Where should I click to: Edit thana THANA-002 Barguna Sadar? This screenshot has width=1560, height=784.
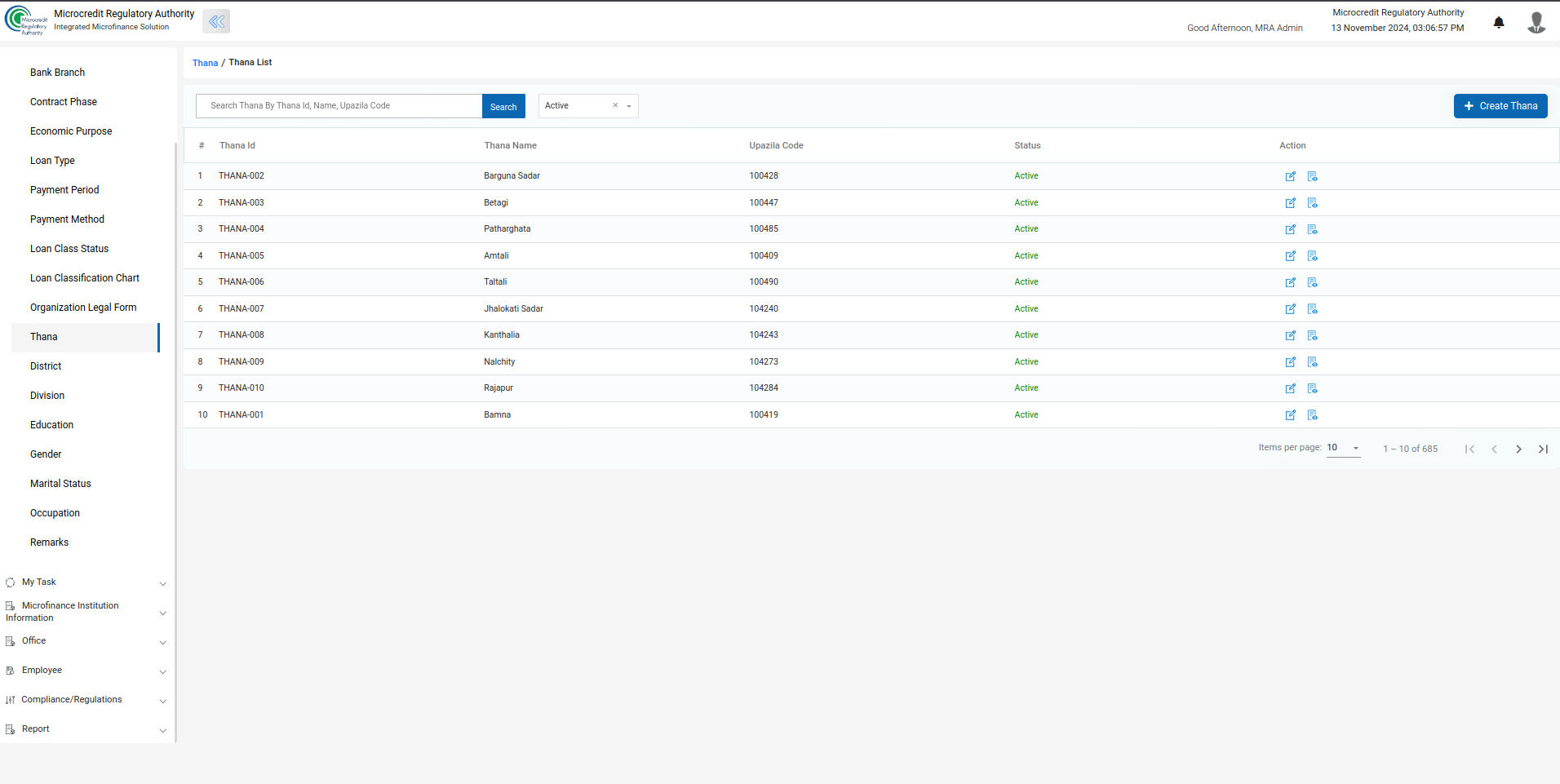[1291, 176]
